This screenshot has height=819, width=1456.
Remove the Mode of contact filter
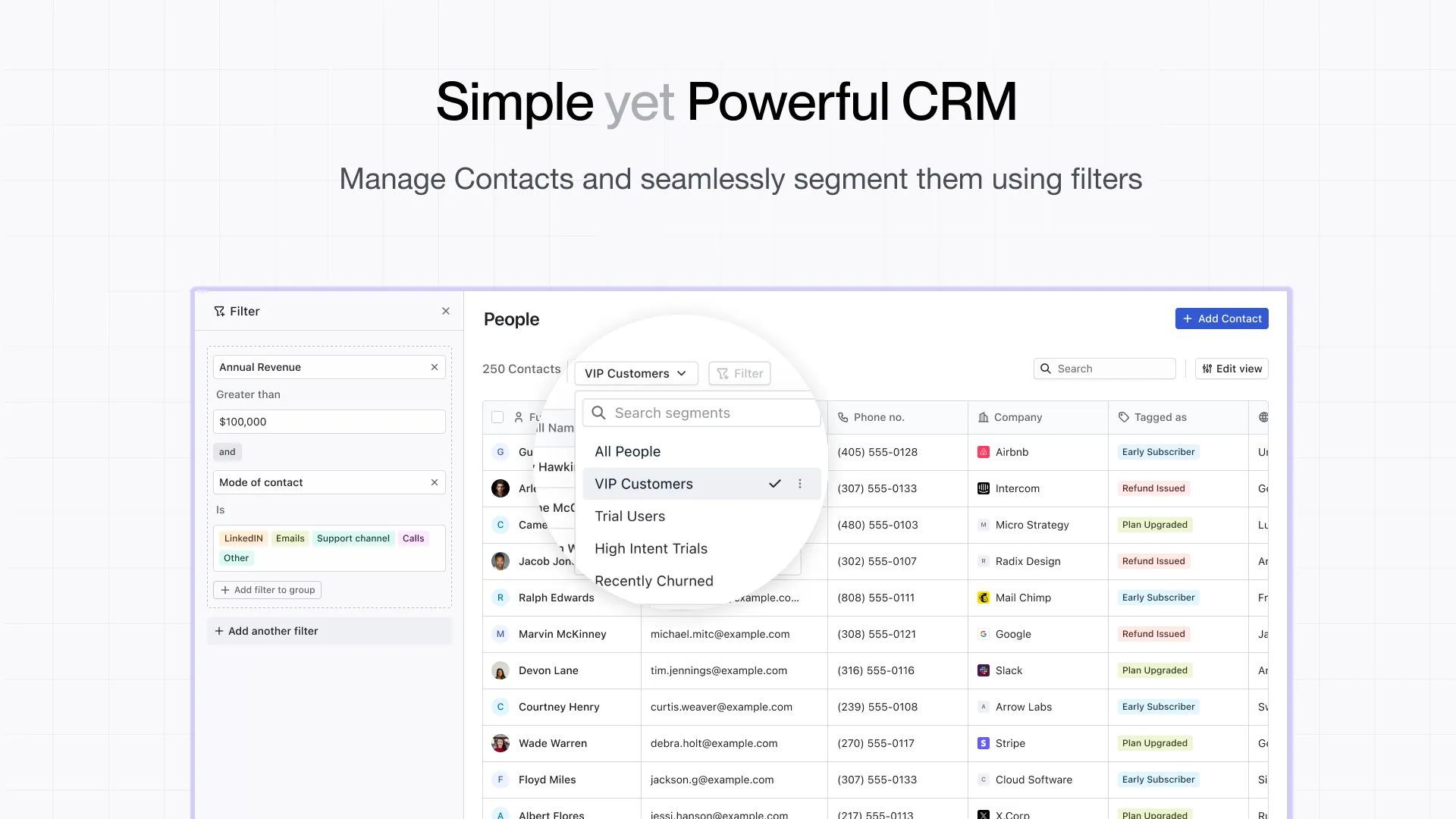pos(435,482)
